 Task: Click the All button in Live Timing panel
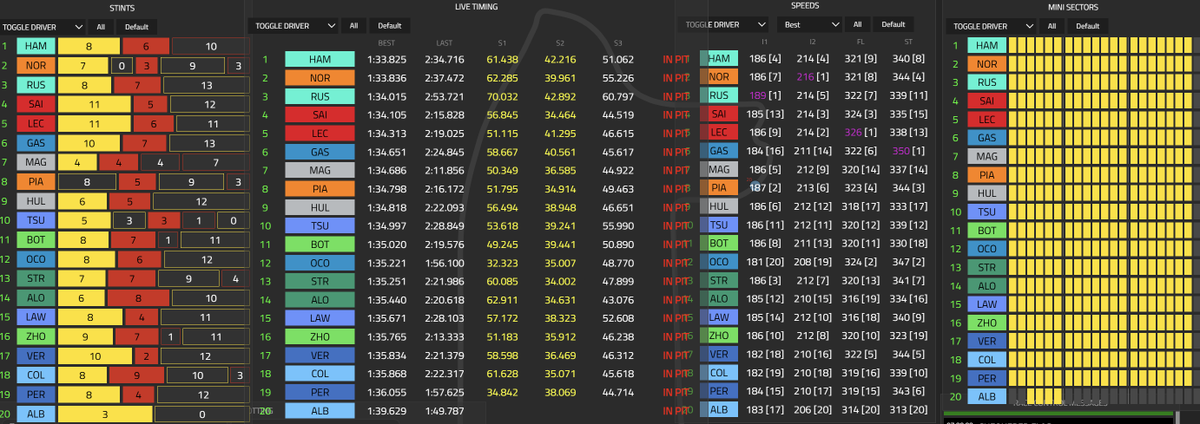pos(352,25)
